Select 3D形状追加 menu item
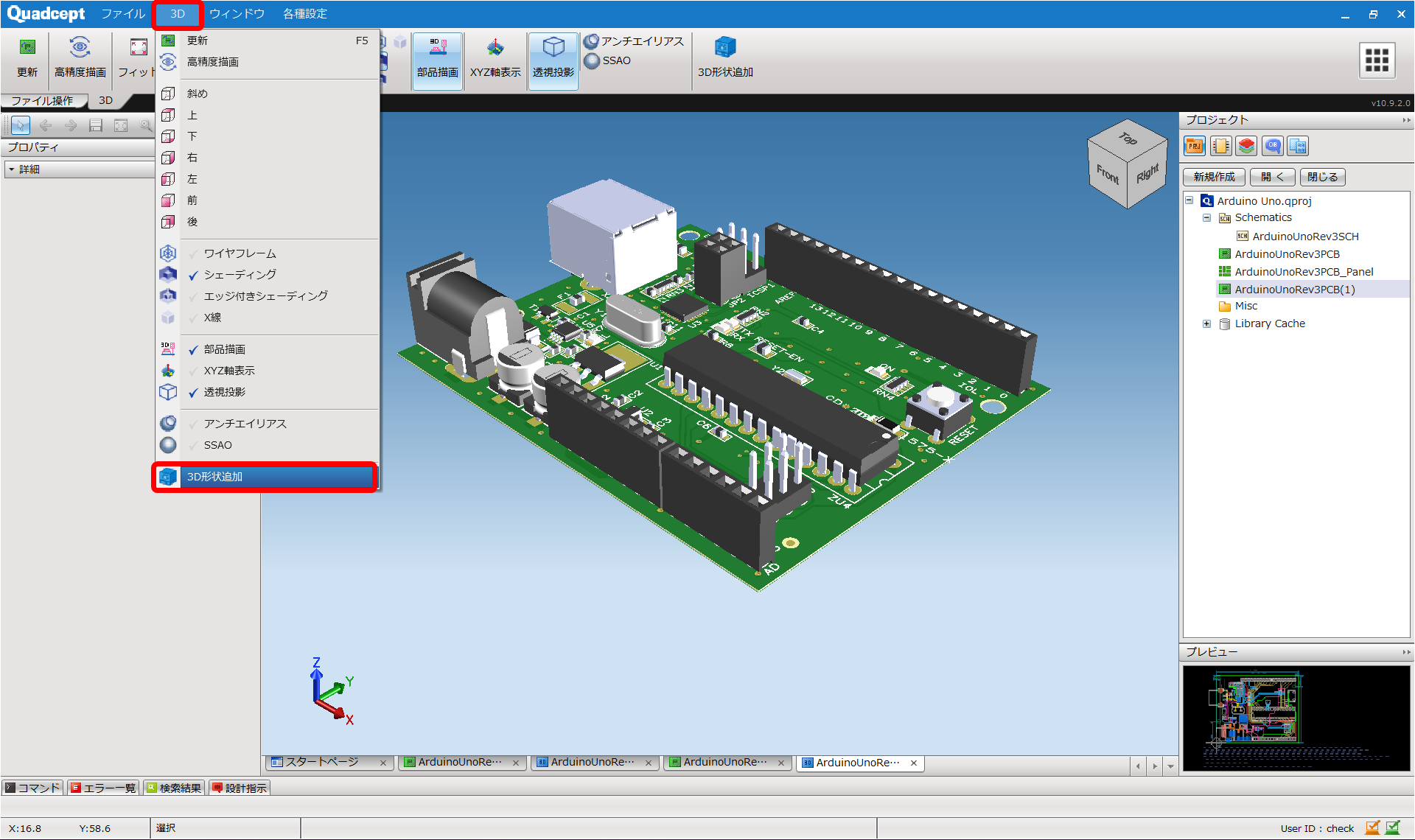The height and width of the screenshot is (840, 1415). click(x=214, y=477)
